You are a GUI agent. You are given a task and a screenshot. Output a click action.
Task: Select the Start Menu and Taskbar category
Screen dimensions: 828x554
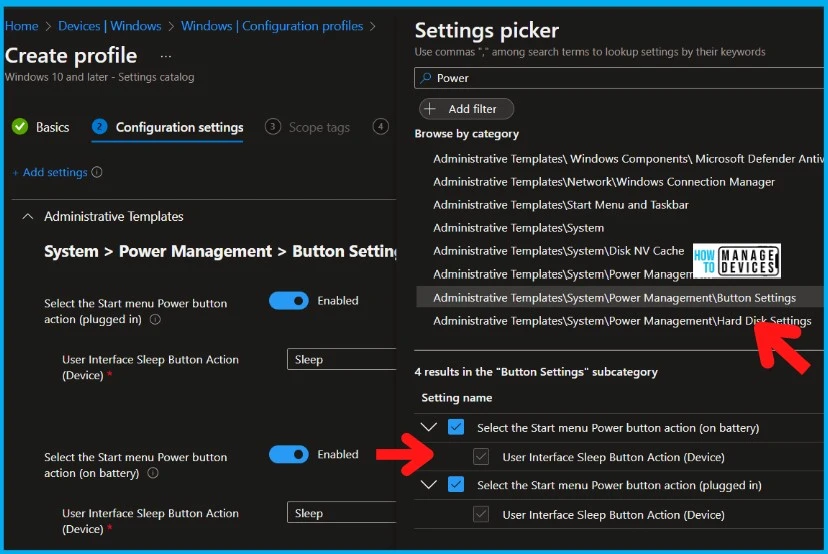560,204
